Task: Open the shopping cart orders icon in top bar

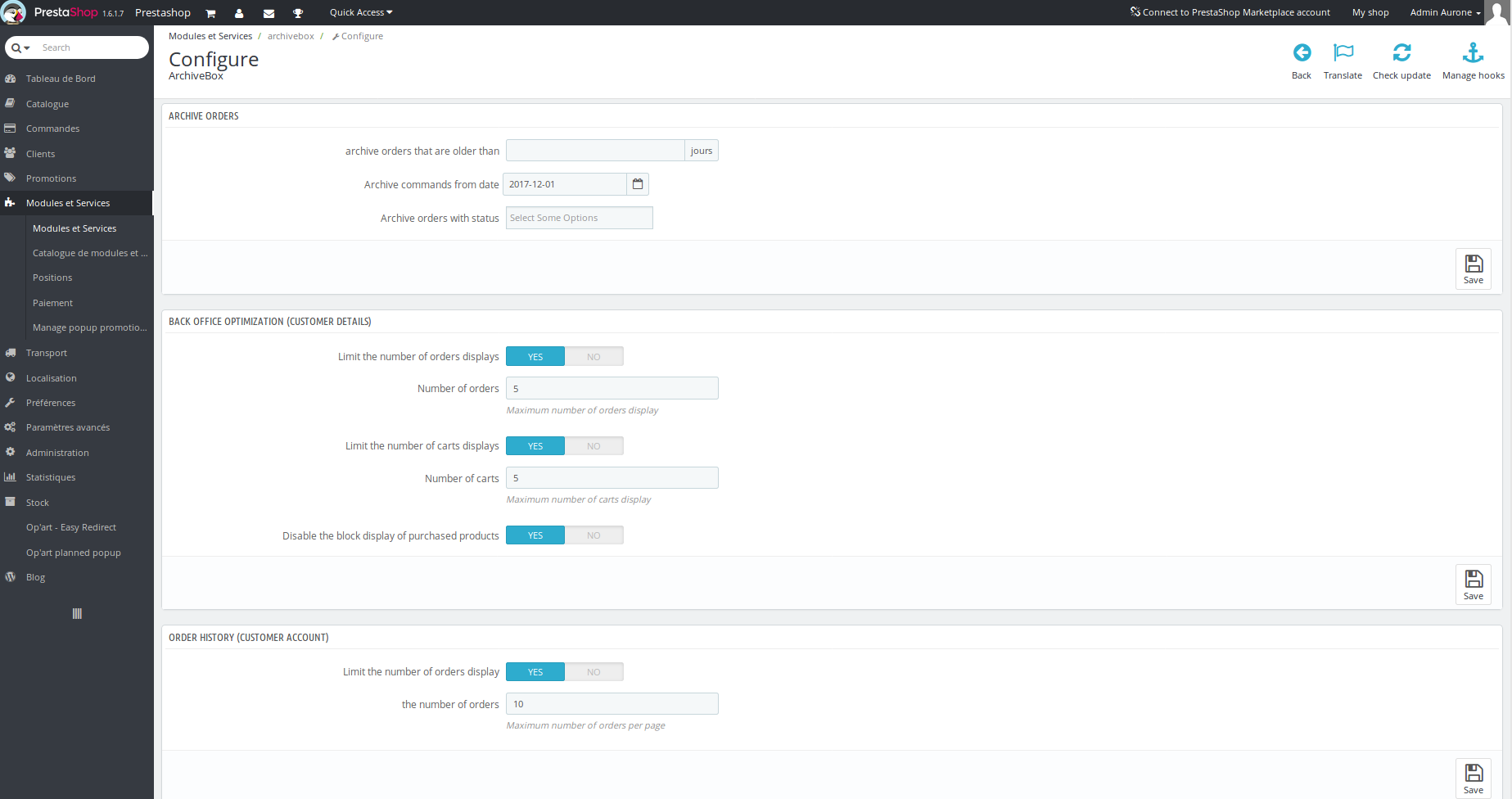Action: pos(210,13)
